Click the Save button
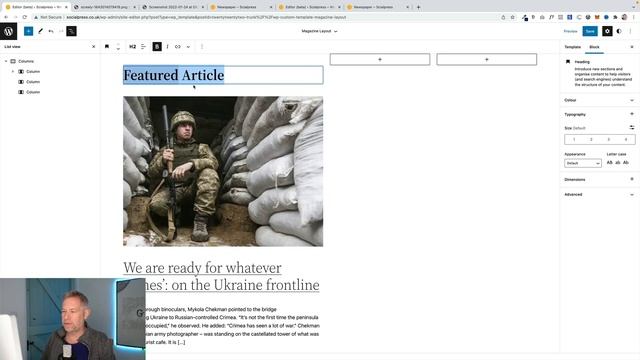The height and width of the screenshot is (360, 640). (590, 31)
